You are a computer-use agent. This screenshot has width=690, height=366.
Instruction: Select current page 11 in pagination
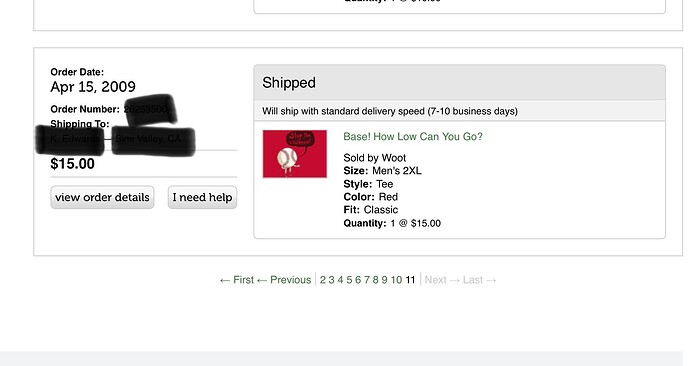[410, 280]
